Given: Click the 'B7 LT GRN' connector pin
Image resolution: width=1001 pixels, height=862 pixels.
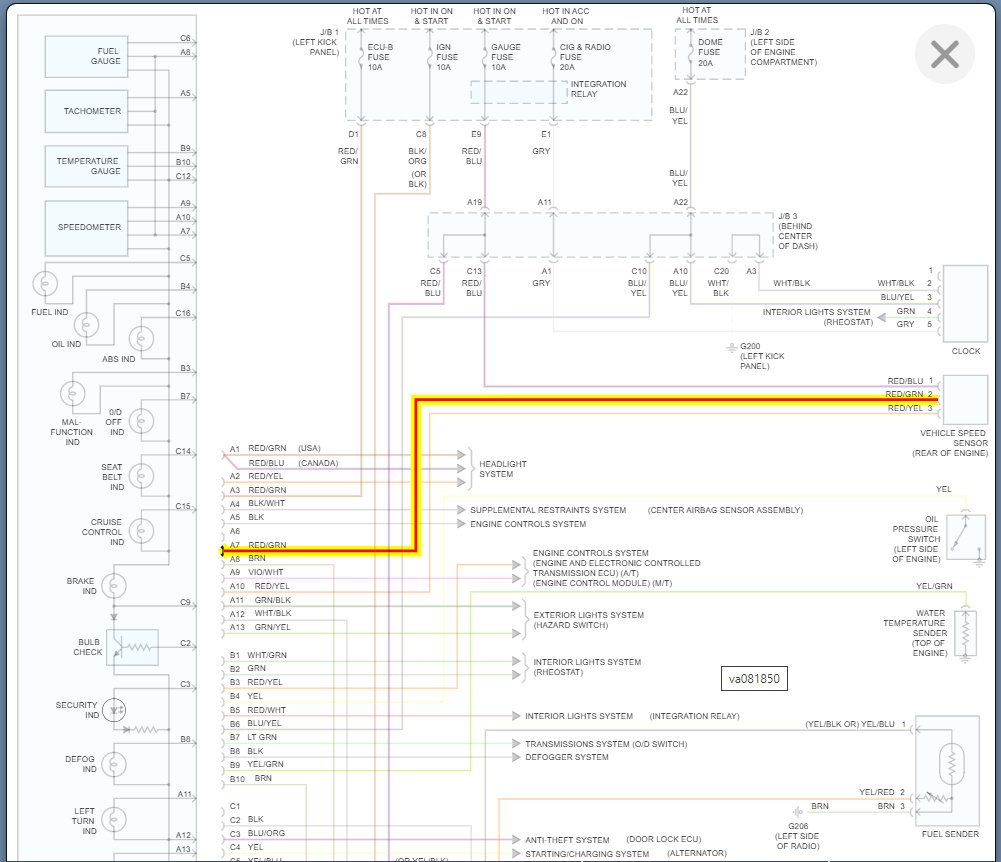Looking at the screenshot, I should pos(253,737).
